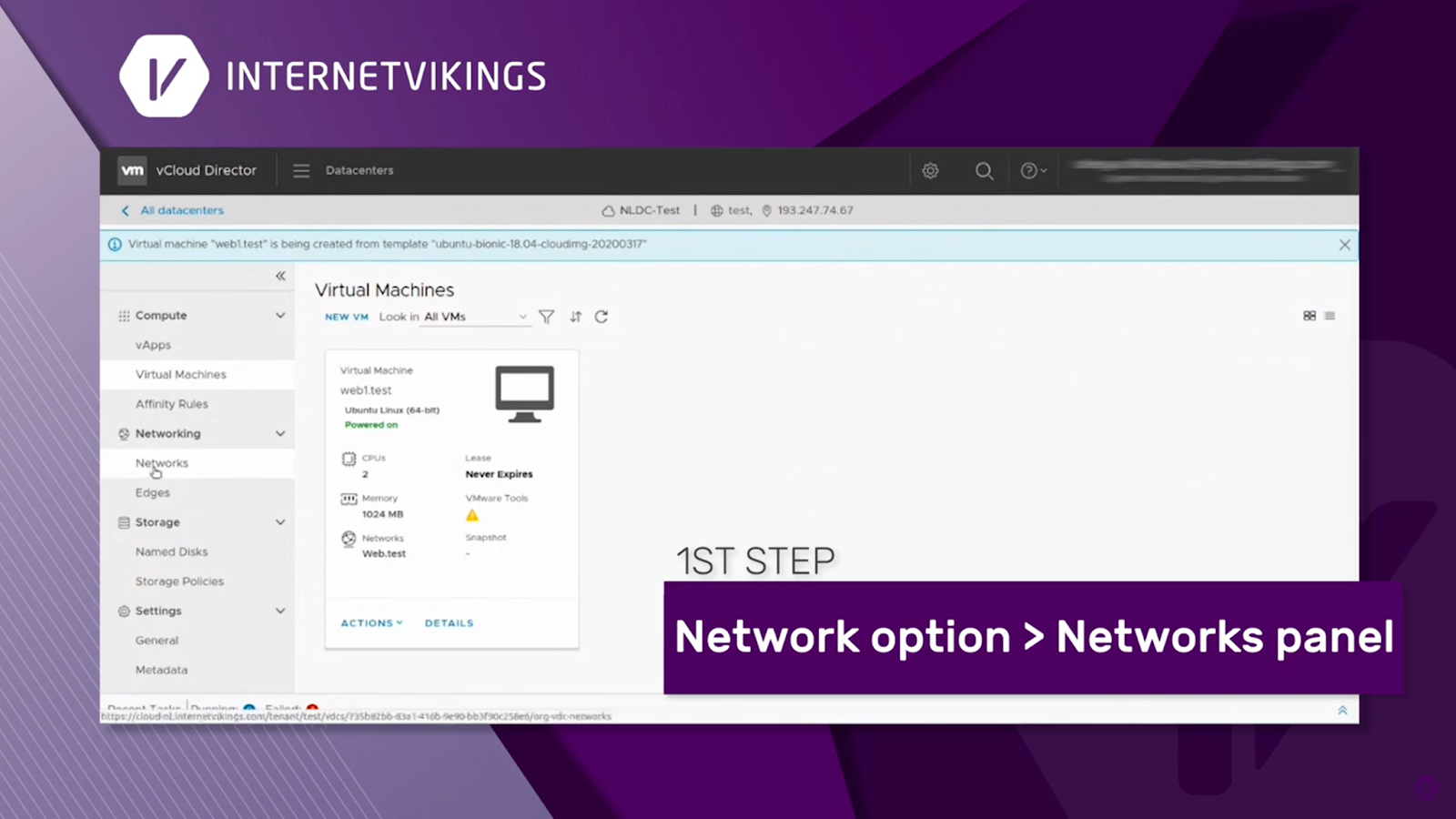1456x819 pixels.
Task: Collapse the Compute section
Action: pyautogui.click(x=280, y=315)
